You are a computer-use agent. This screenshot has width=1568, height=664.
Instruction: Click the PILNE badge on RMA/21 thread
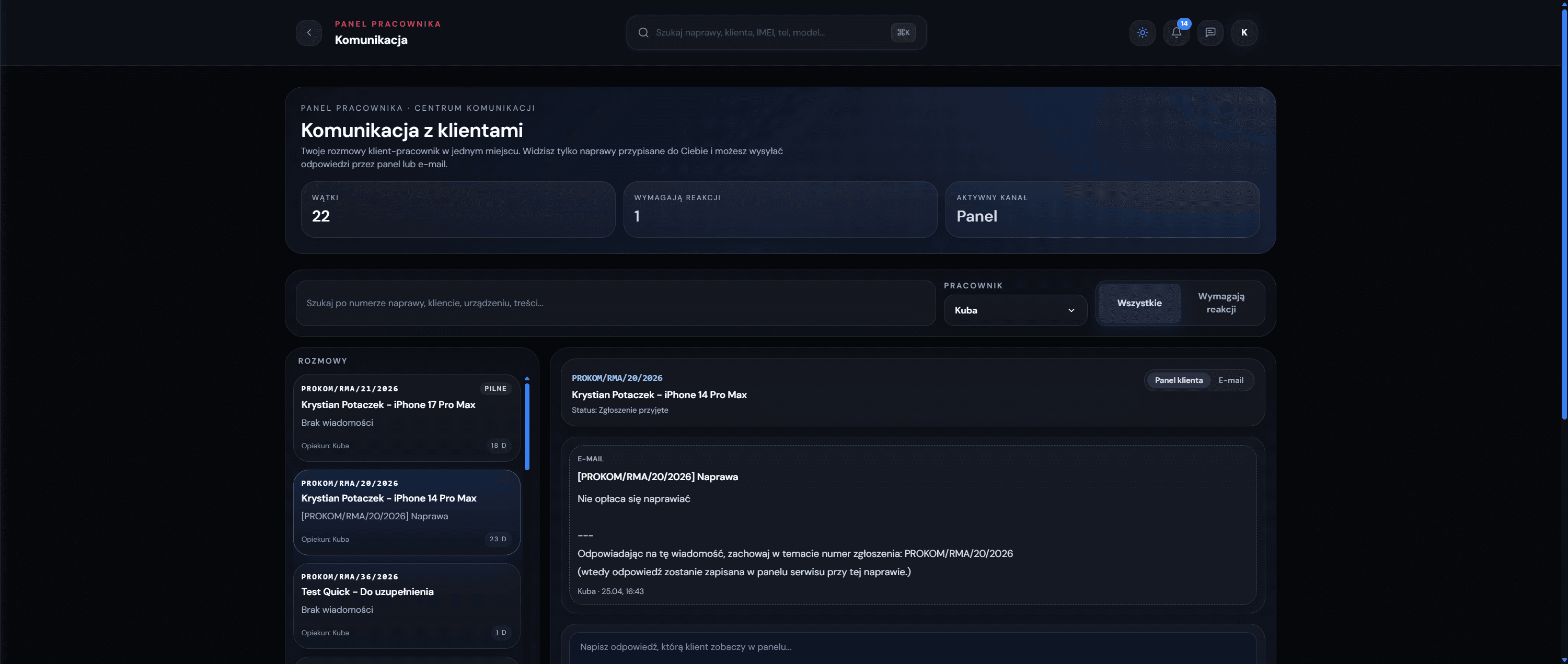tap(495, 389)
